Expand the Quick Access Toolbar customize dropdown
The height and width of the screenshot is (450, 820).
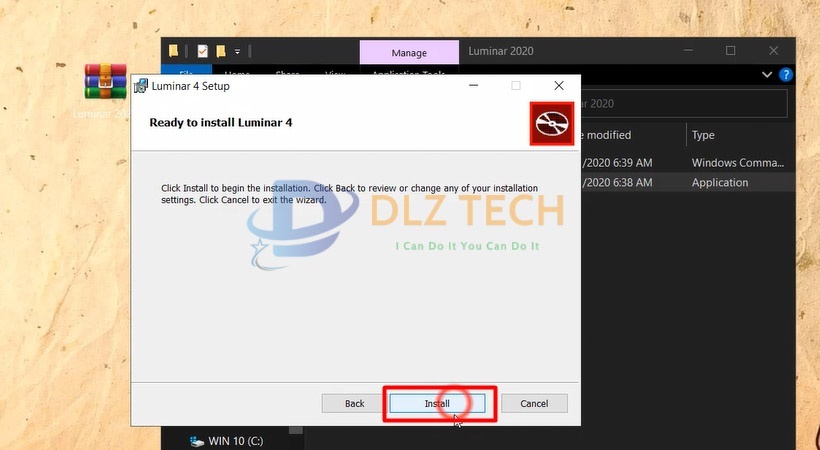[237, 51]
